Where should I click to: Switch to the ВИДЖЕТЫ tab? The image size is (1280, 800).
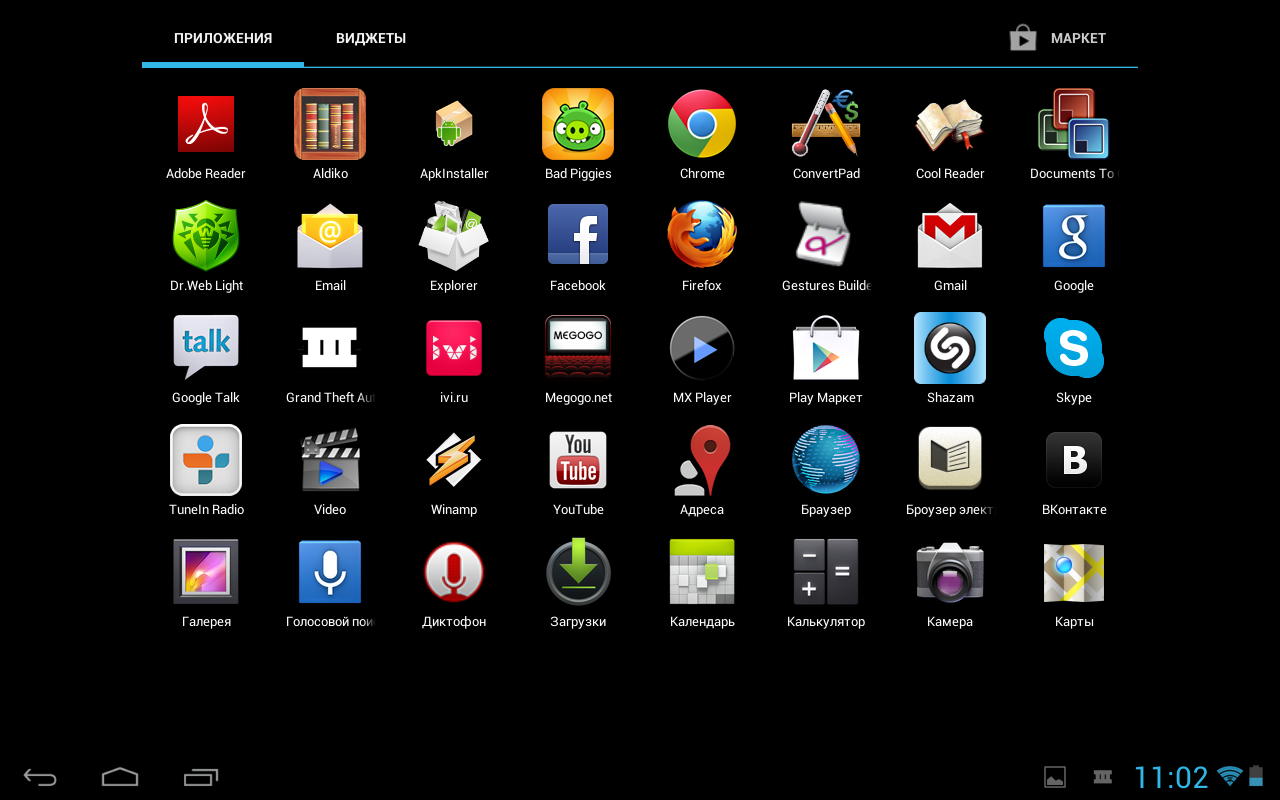click(371, 38)
